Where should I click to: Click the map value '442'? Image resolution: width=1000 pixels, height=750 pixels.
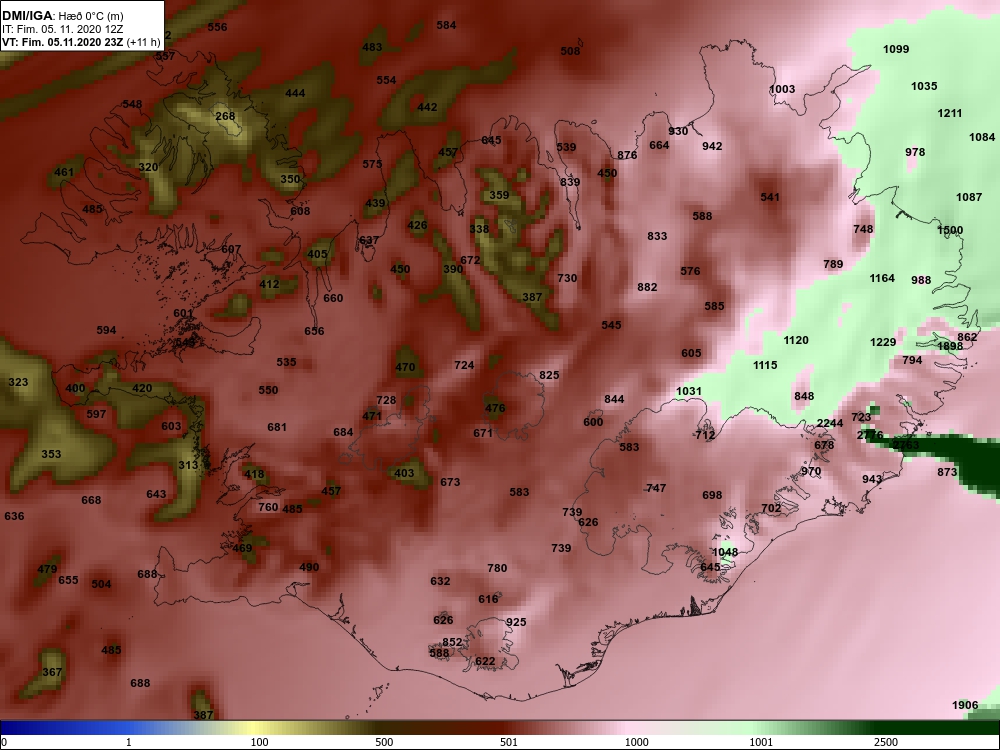point(427,107)
